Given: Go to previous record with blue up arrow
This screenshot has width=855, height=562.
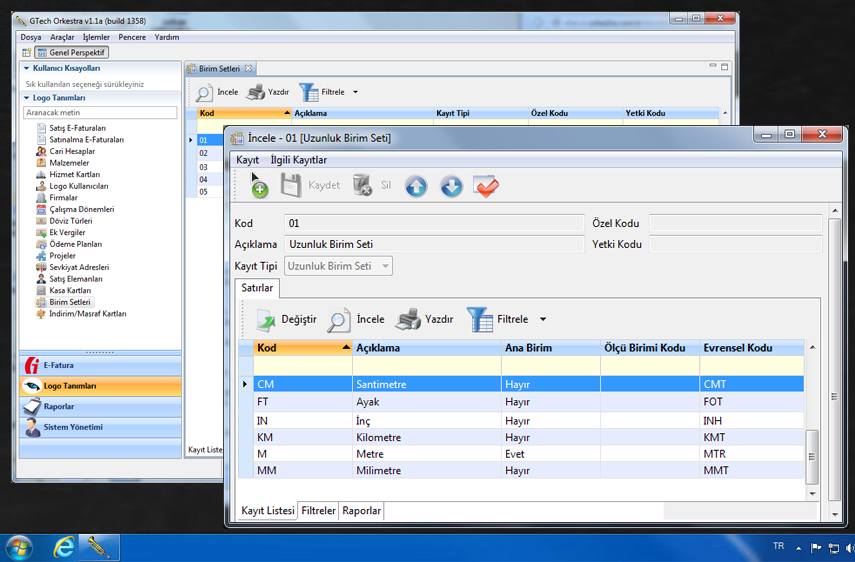Looking at the screenshot, I should tap(416, 186).
